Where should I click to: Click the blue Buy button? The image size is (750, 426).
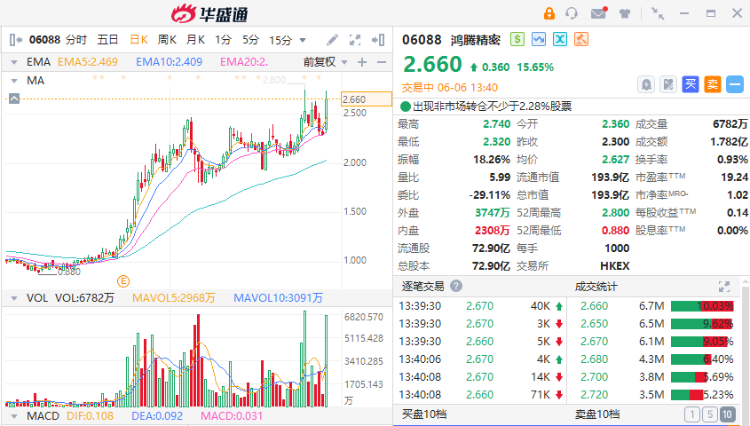click(690, 85)
